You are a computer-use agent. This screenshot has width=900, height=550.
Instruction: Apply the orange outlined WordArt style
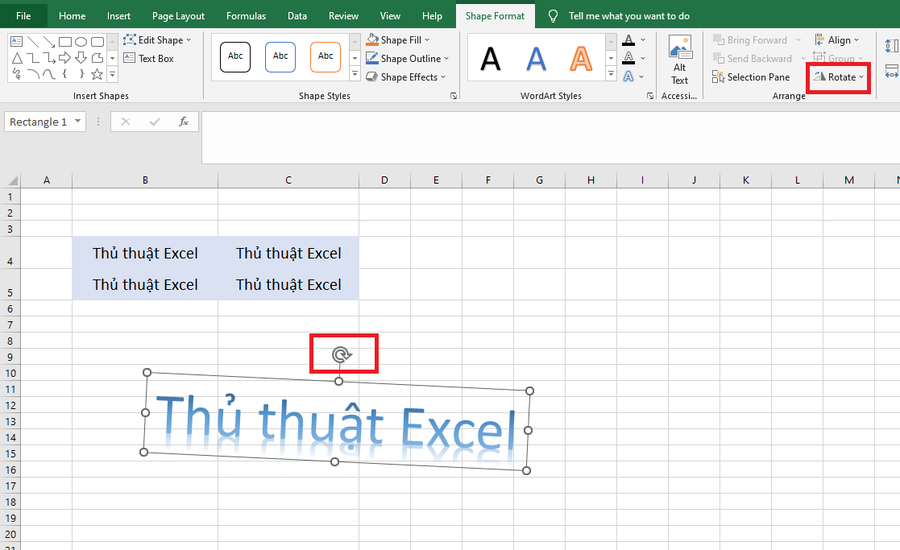[x=580, y=59]
